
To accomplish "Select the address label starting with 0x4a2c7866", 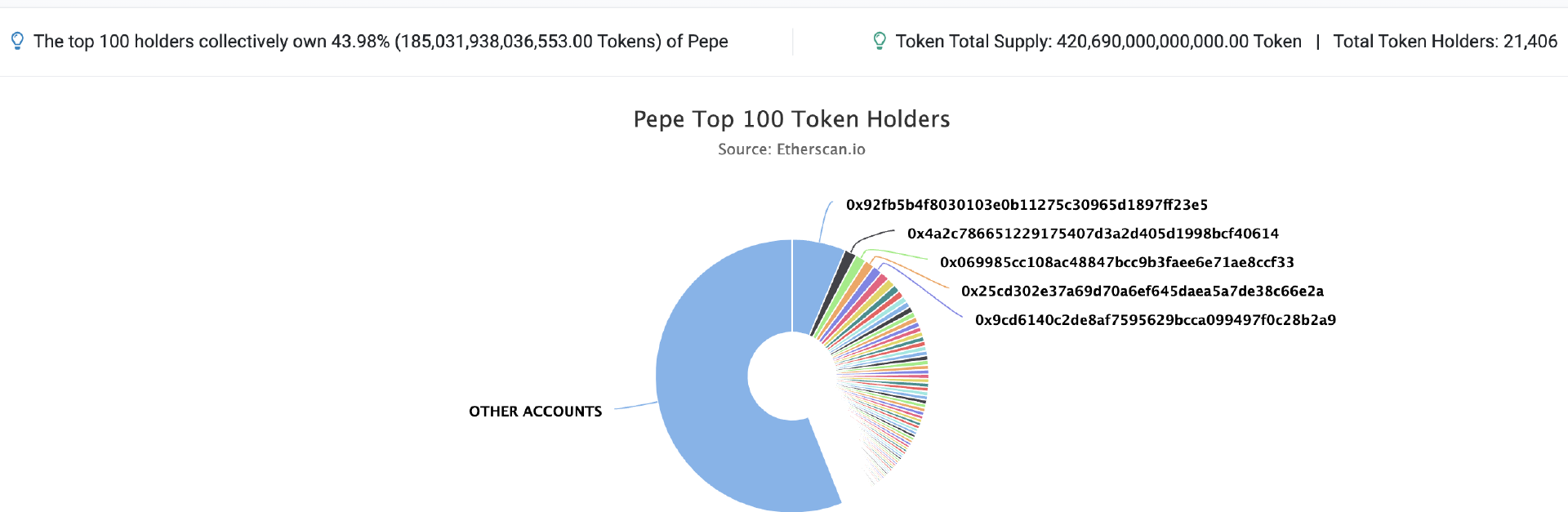I will 1093,234.
